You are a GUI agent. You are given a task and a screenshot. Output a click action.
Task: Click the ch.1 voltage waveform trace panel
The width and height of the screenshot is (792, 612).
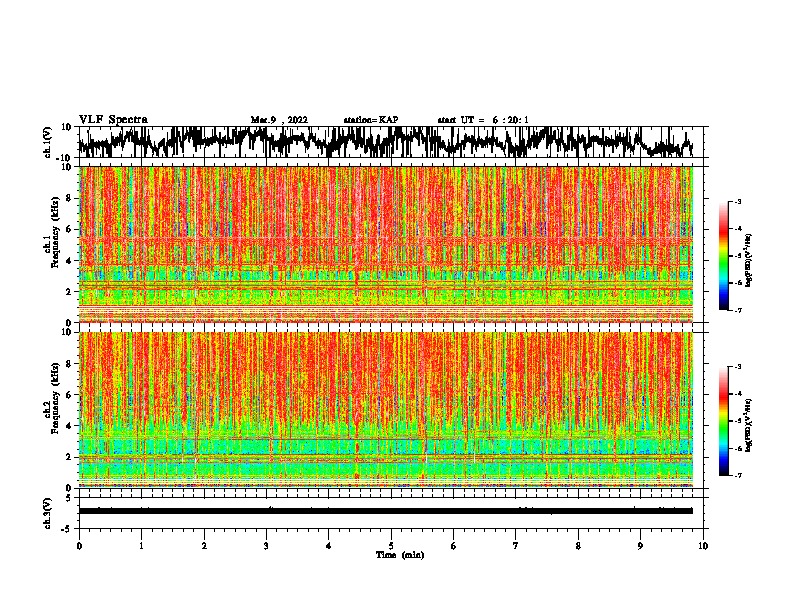point(391,142)
